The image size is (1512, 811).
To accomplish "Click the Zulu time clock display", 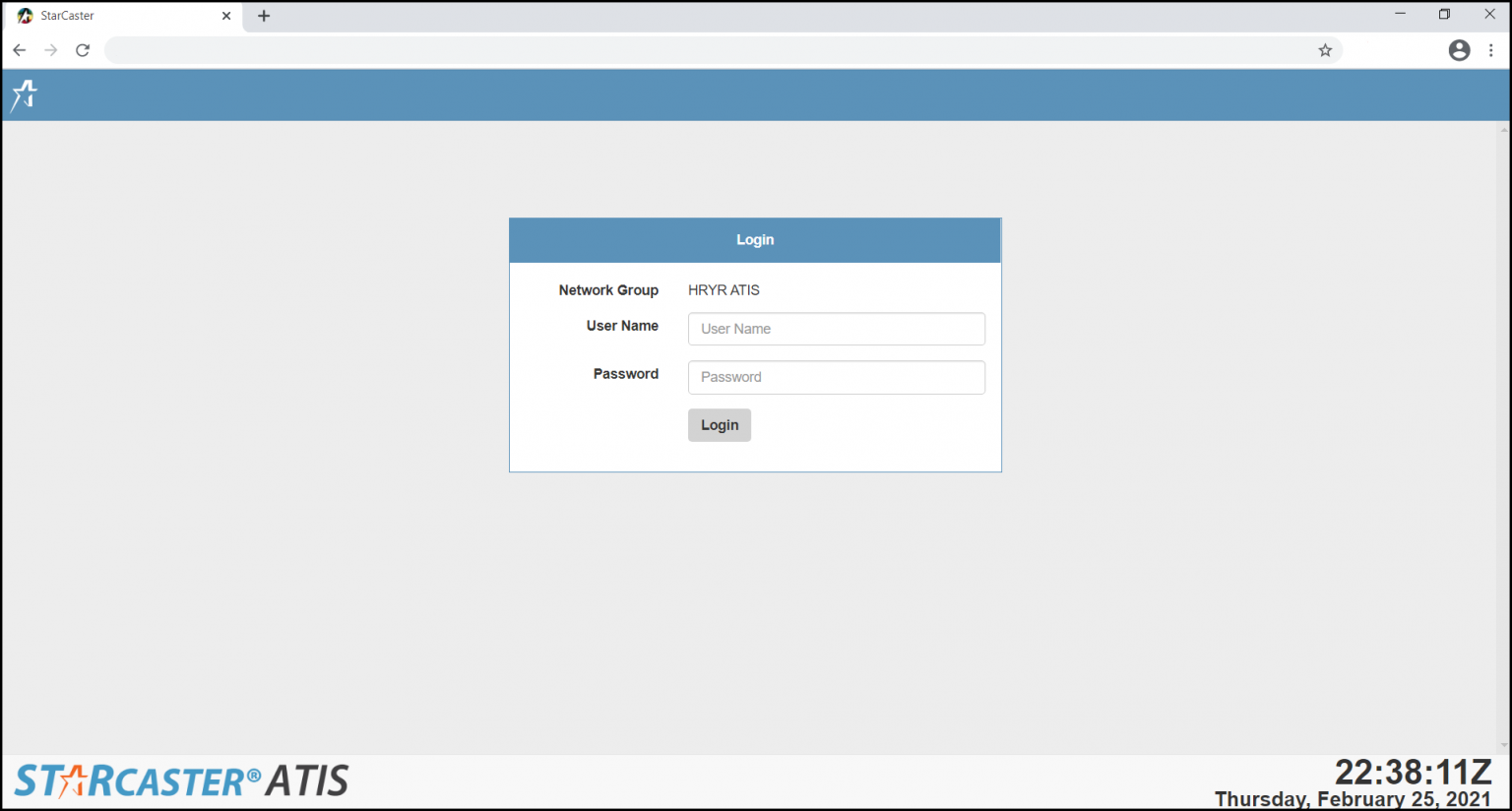I will [x=1413, y=772].
